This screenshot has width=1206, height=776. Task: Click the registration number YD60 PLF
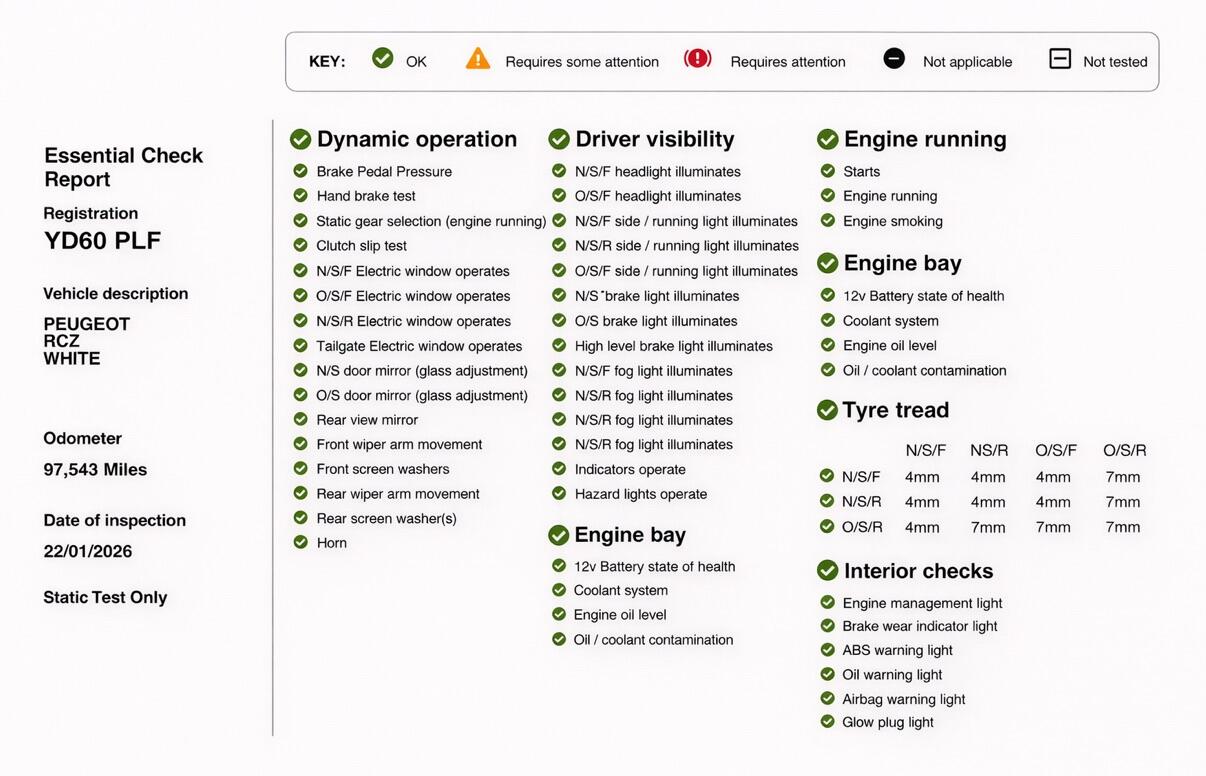point(102,241)
